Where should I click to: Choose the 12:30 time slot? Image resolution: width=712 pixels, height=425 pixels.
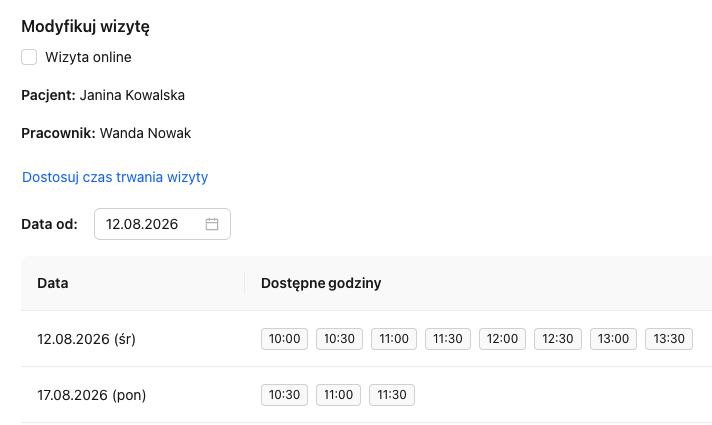(558, 339)
